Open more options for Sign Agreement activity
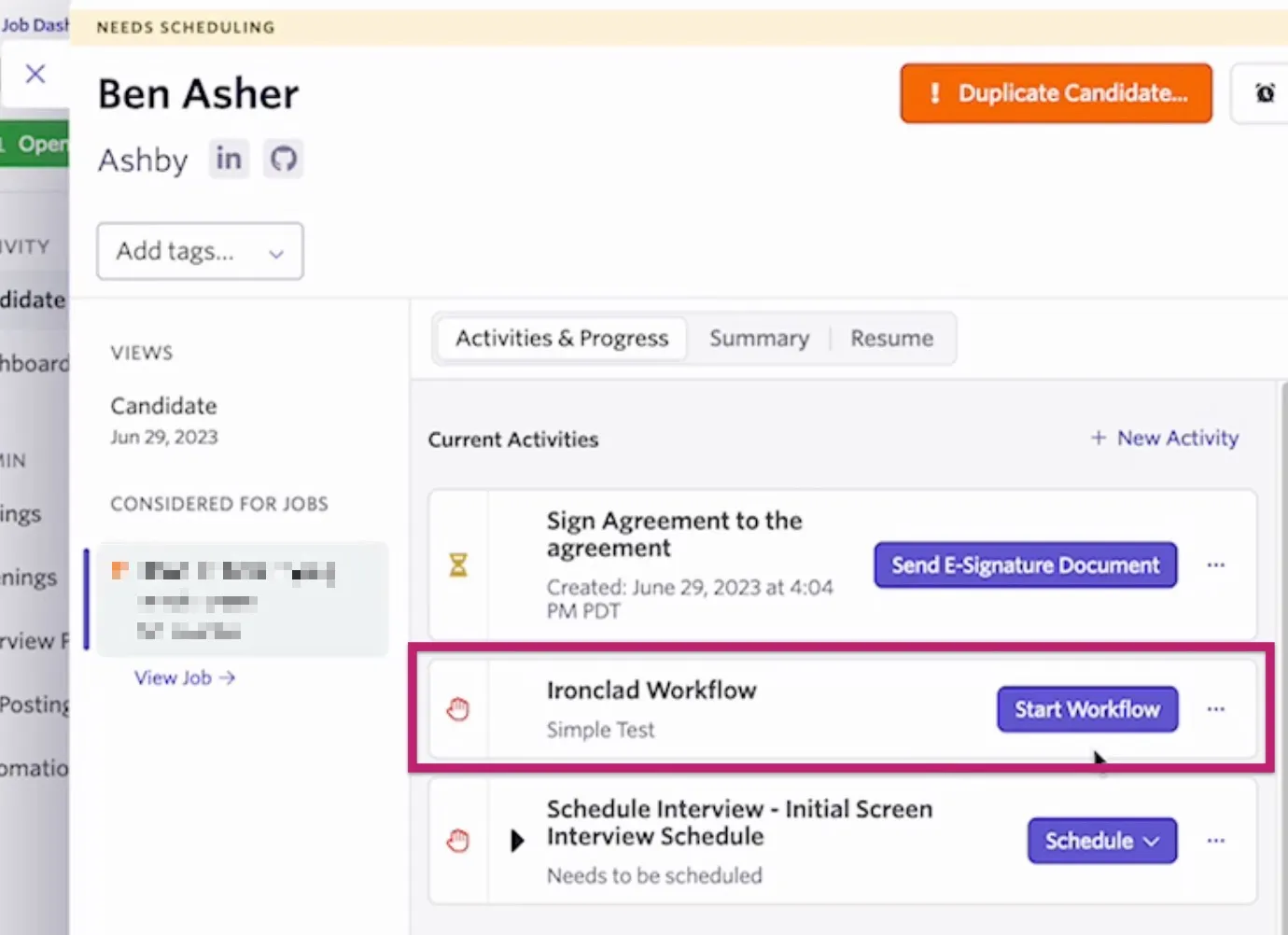Image resolution: width=1288 pixels, height=935 pixels. [1215, 565]
